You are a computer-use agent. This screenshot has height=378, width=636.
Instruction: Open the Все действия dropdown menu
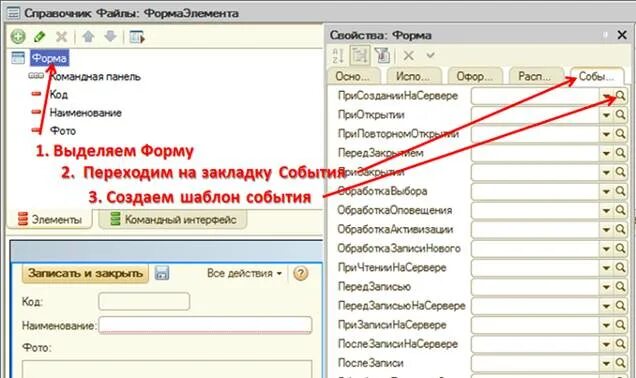click(x=244, y=273)
